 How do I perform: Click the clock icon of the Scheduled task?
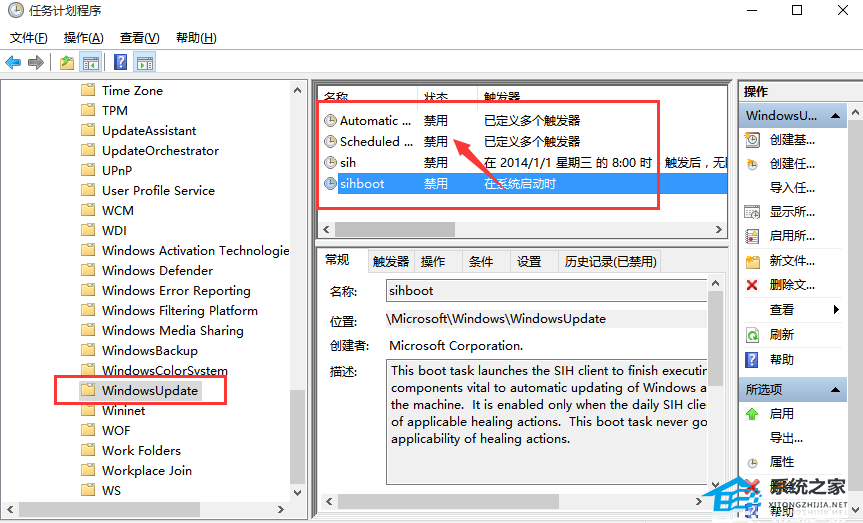[x=330, y=141]
